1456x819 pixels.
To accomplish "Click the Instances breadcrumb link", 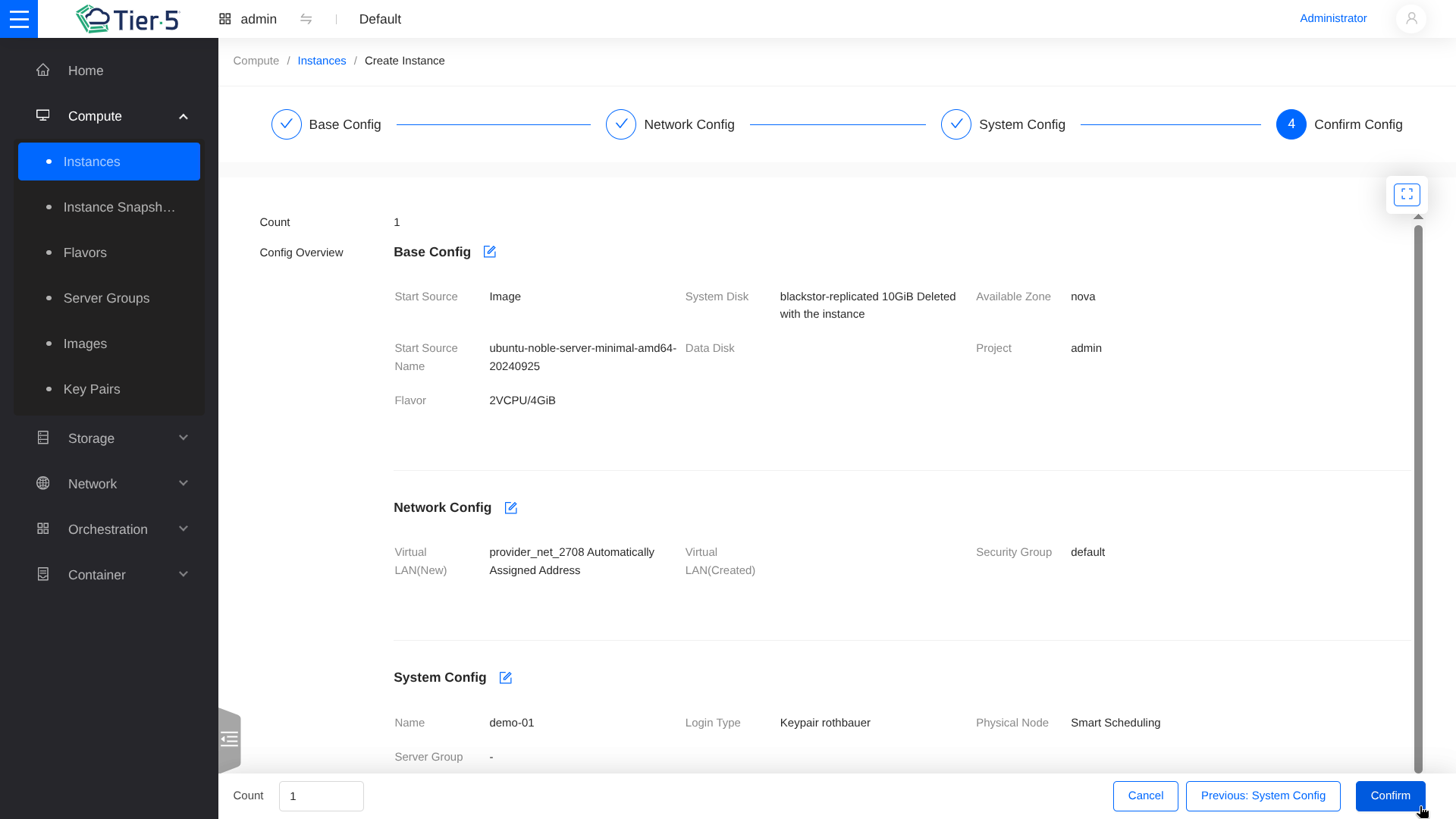I will 322,61.
